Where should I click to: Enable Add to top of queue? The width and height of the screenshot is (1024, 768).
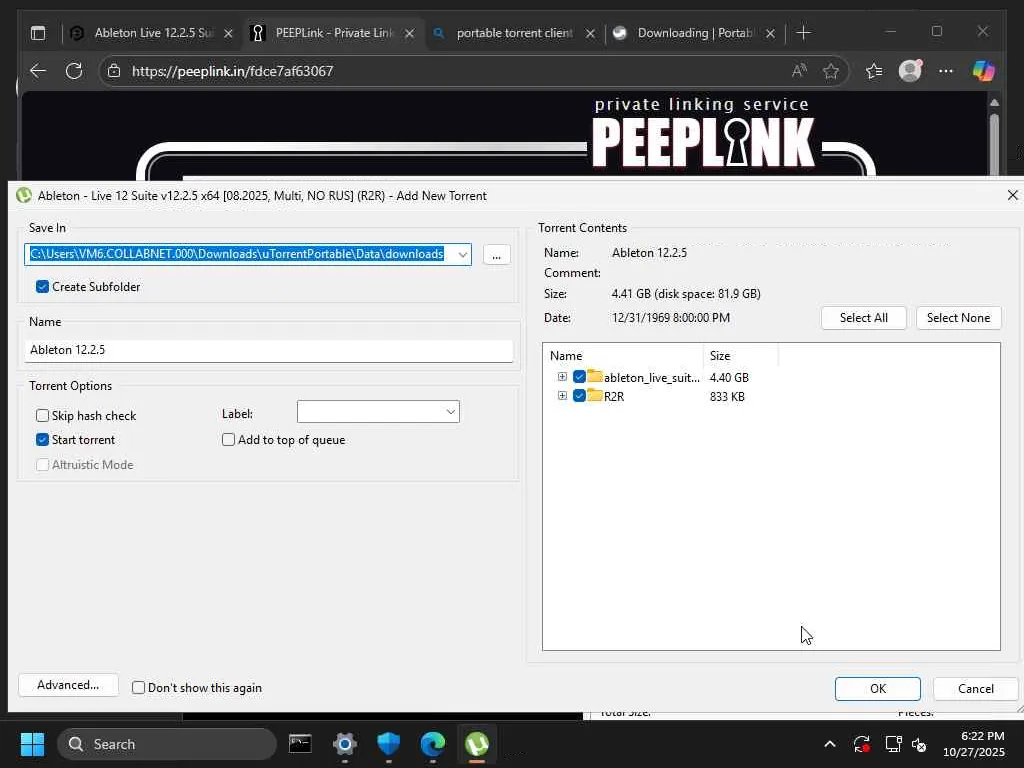[x=229, y=440]
